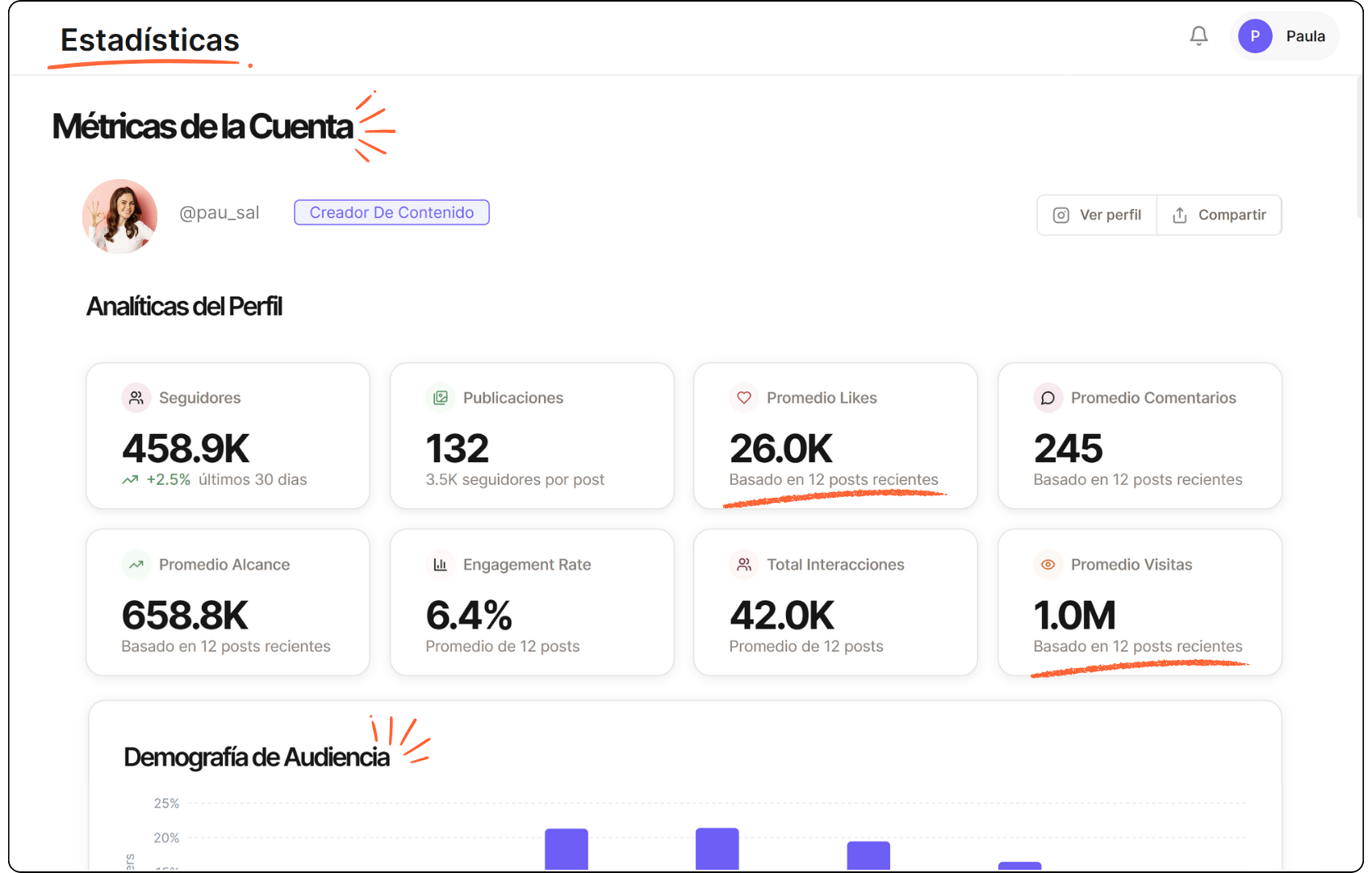
Task: Go to the Estadísticas page title
Action: 150,40
